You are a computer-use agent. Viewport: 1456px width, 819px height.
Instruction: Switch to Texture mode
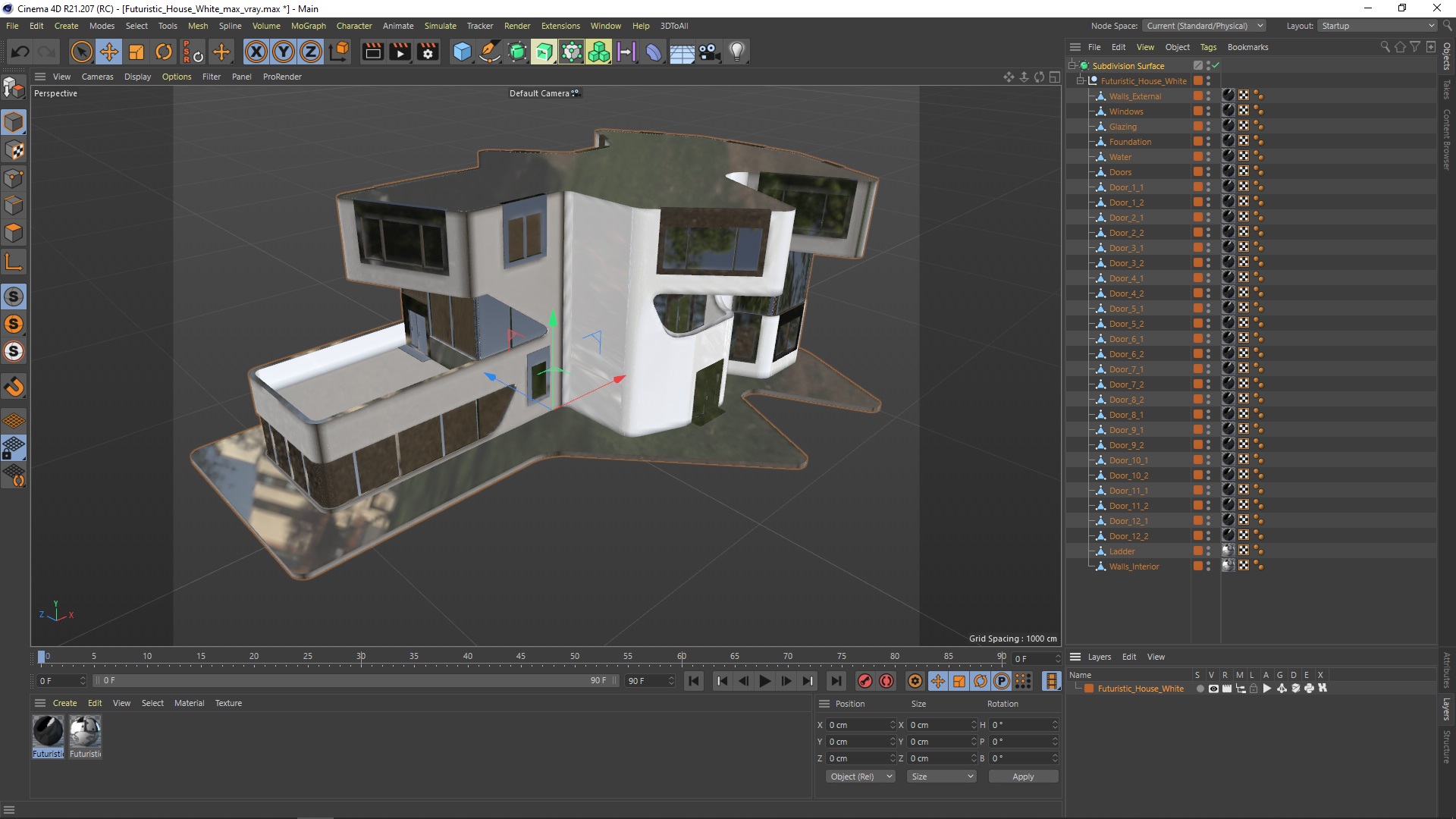click(x=14, y=150)
